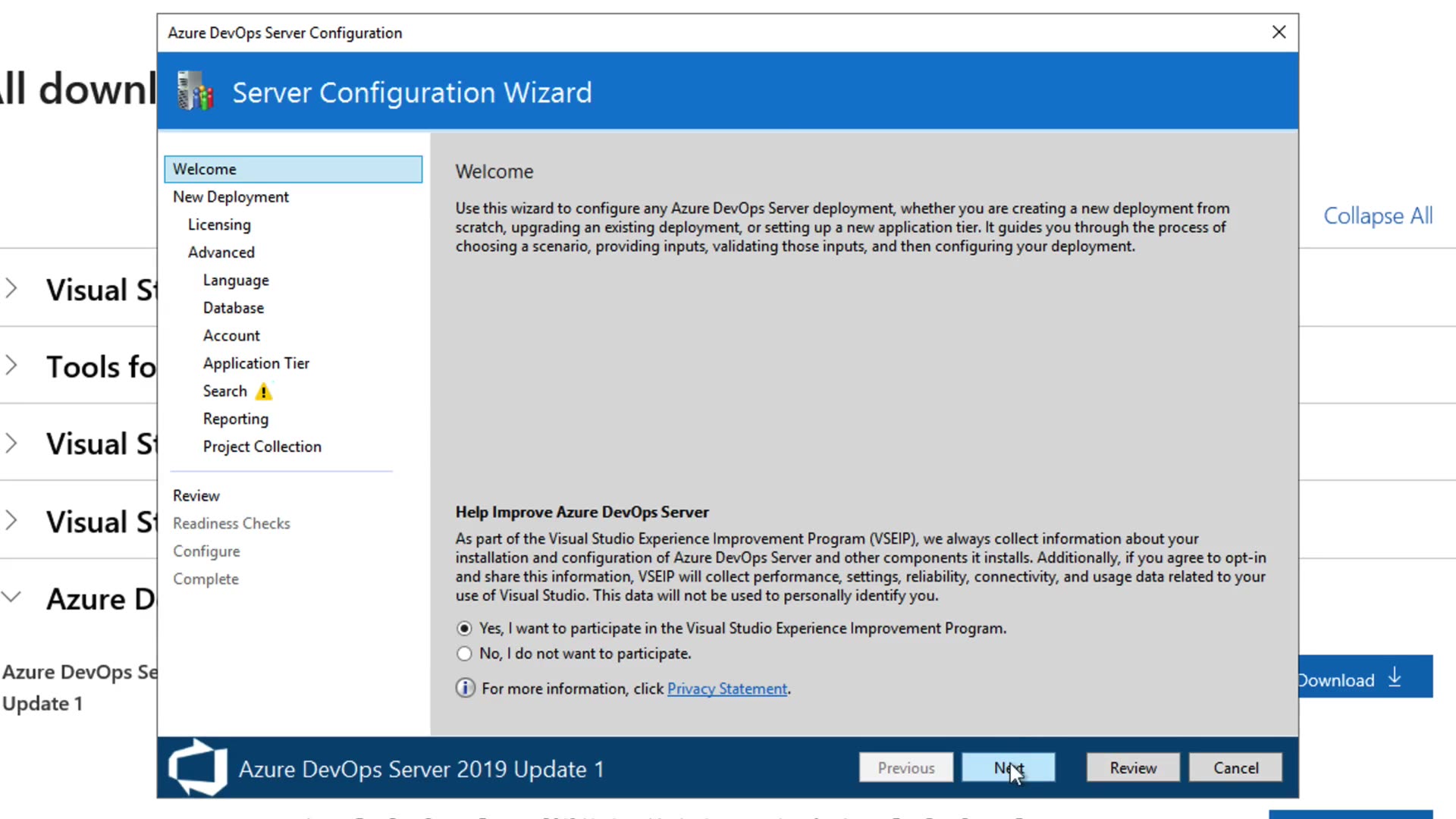Image resolution: width=1456 pixels, height=819 pixels.
Task: Open the Privacy Statement link
Action: coord(726,689)
